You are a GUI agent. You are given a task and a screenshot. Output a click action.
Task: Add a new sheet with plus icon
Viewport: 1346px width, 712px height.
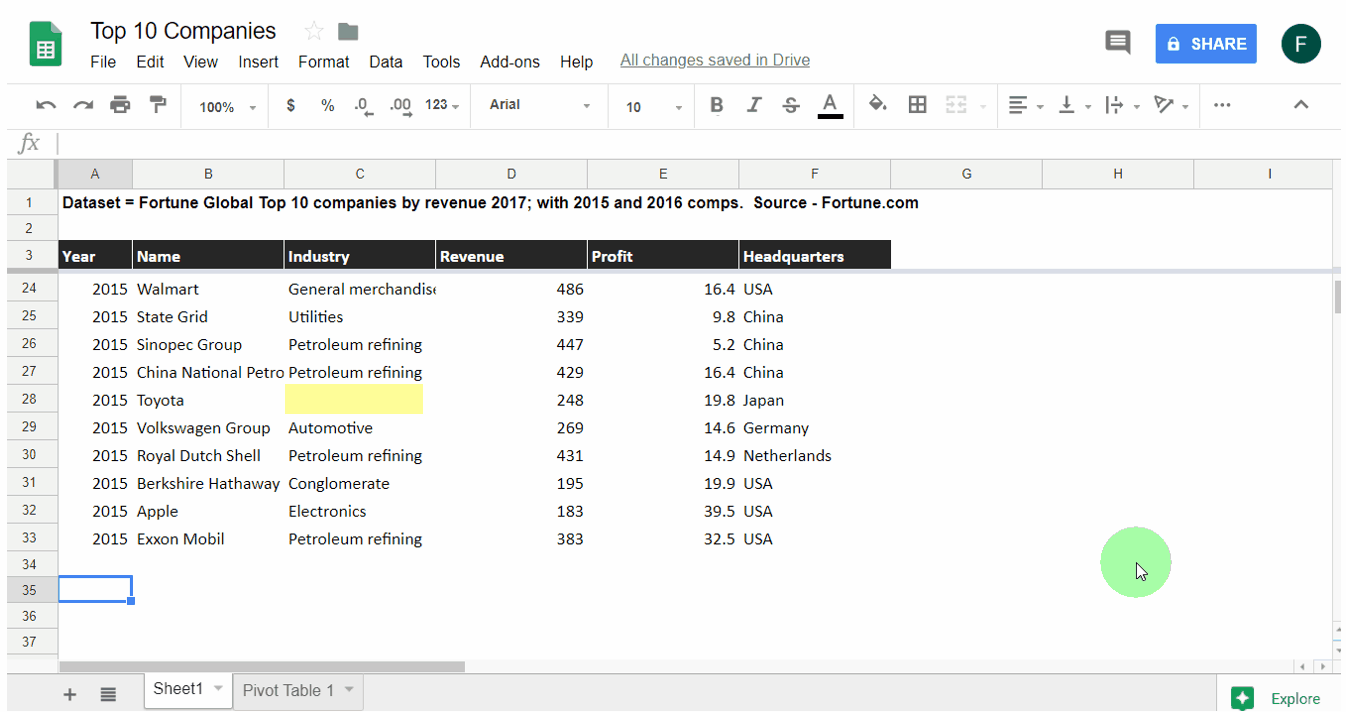pyautogui.click(x=70, y=694)
